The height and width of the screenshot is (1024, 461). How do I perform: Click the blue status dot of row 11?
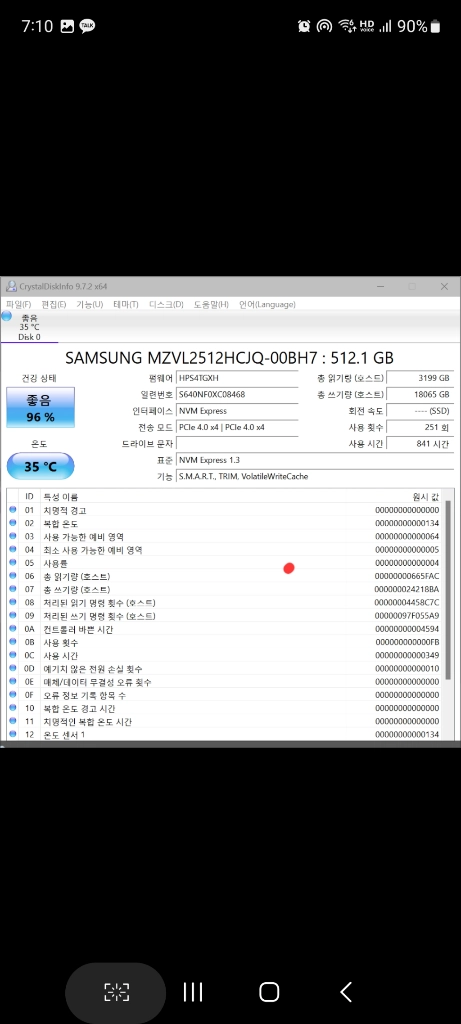tap(13, 721)
